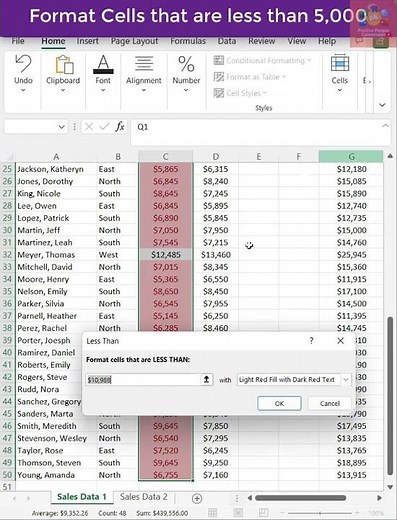Add a new sheet with plus icon
Viewport: 397px width, 520px height.
(197, 498)
